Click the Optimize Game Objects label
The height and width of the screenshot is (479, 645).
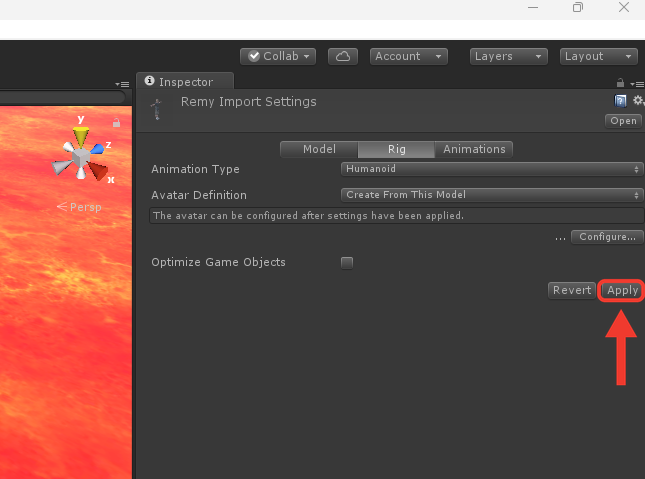tap(218, 263)
